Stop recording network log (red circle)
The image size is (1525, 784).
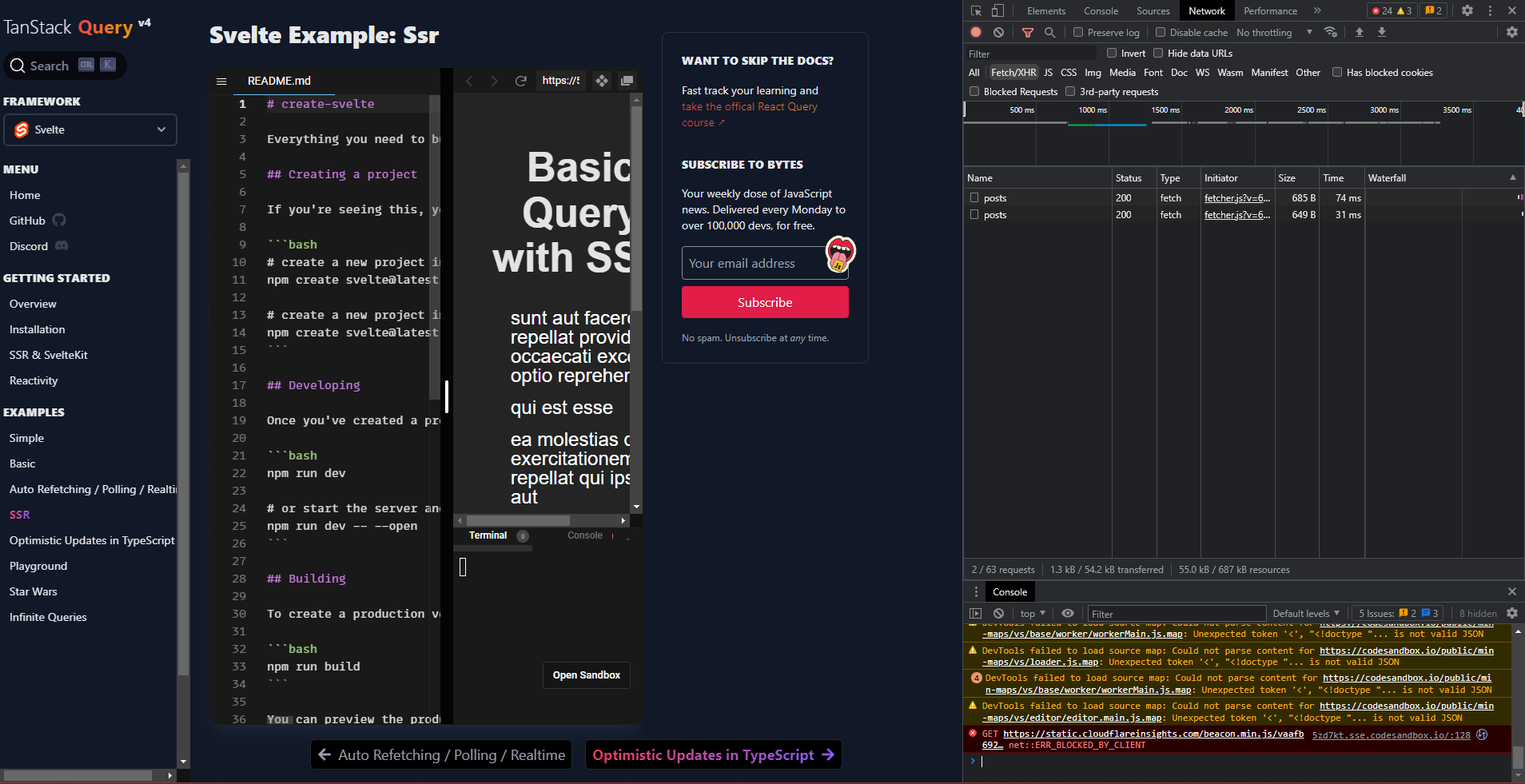pos(976,32)
